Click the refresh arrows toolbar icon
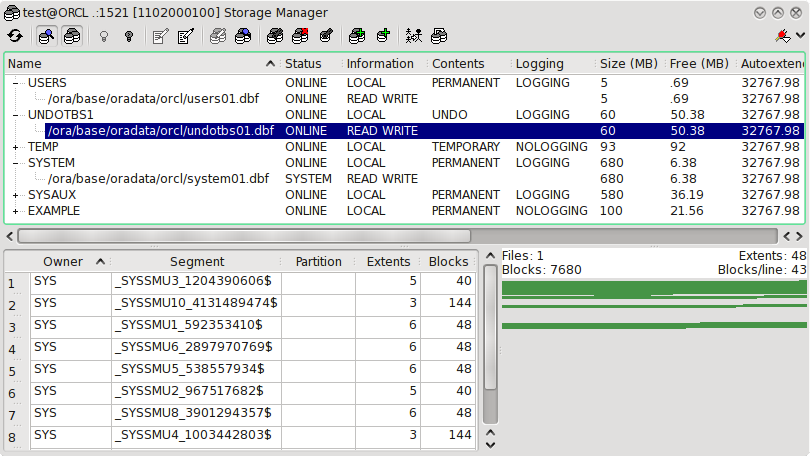The height and width of the screenshot is (456, 810). click(15, 36)
